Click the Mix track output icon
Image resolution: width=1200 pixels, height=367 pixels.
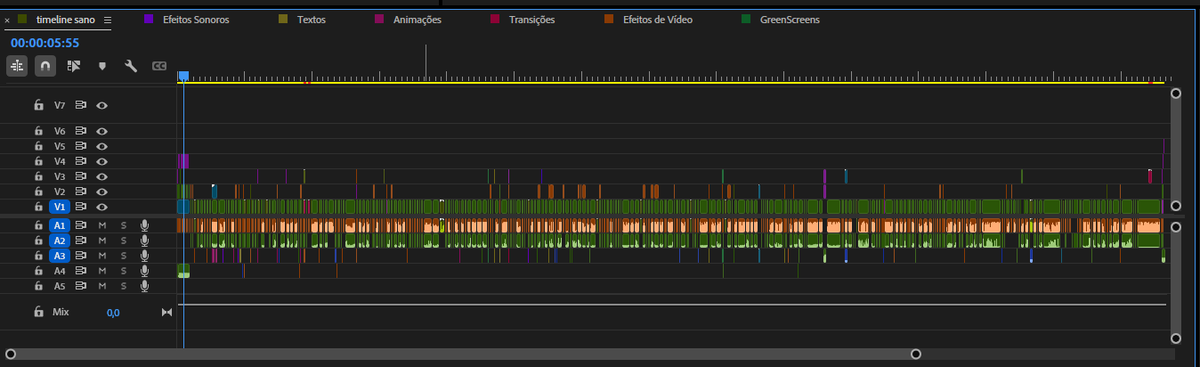coord(167,313)
